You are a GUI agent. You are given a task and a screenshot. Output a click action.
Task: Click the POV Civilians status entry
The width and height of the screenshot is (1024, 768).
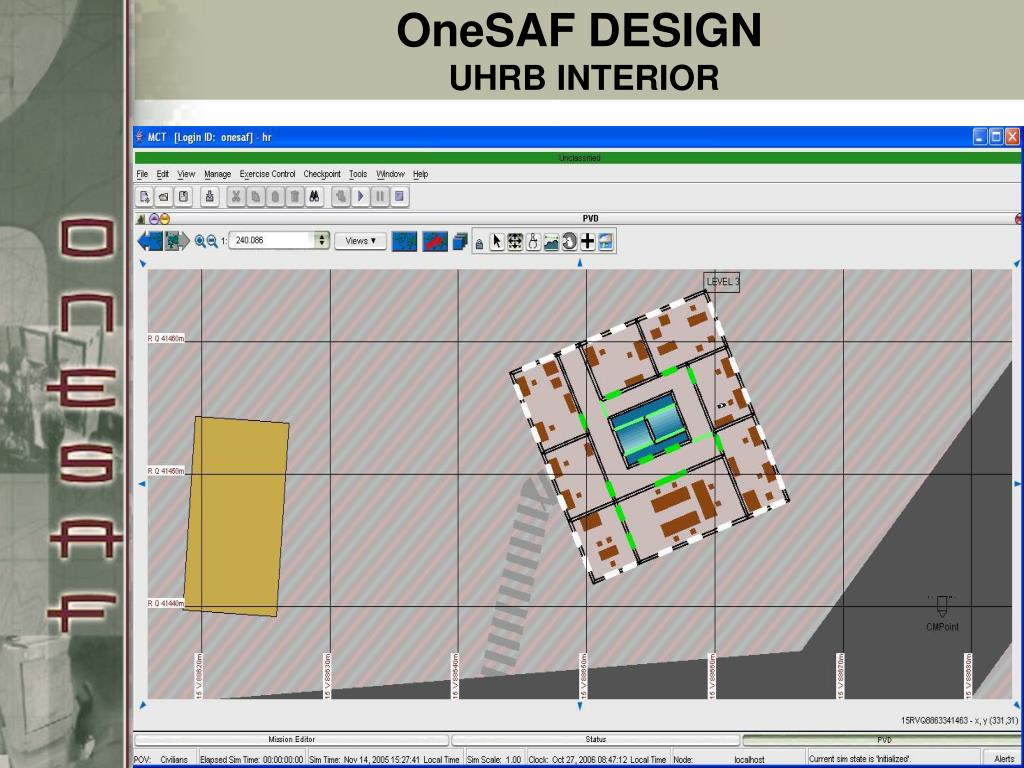tap(165, 759)
